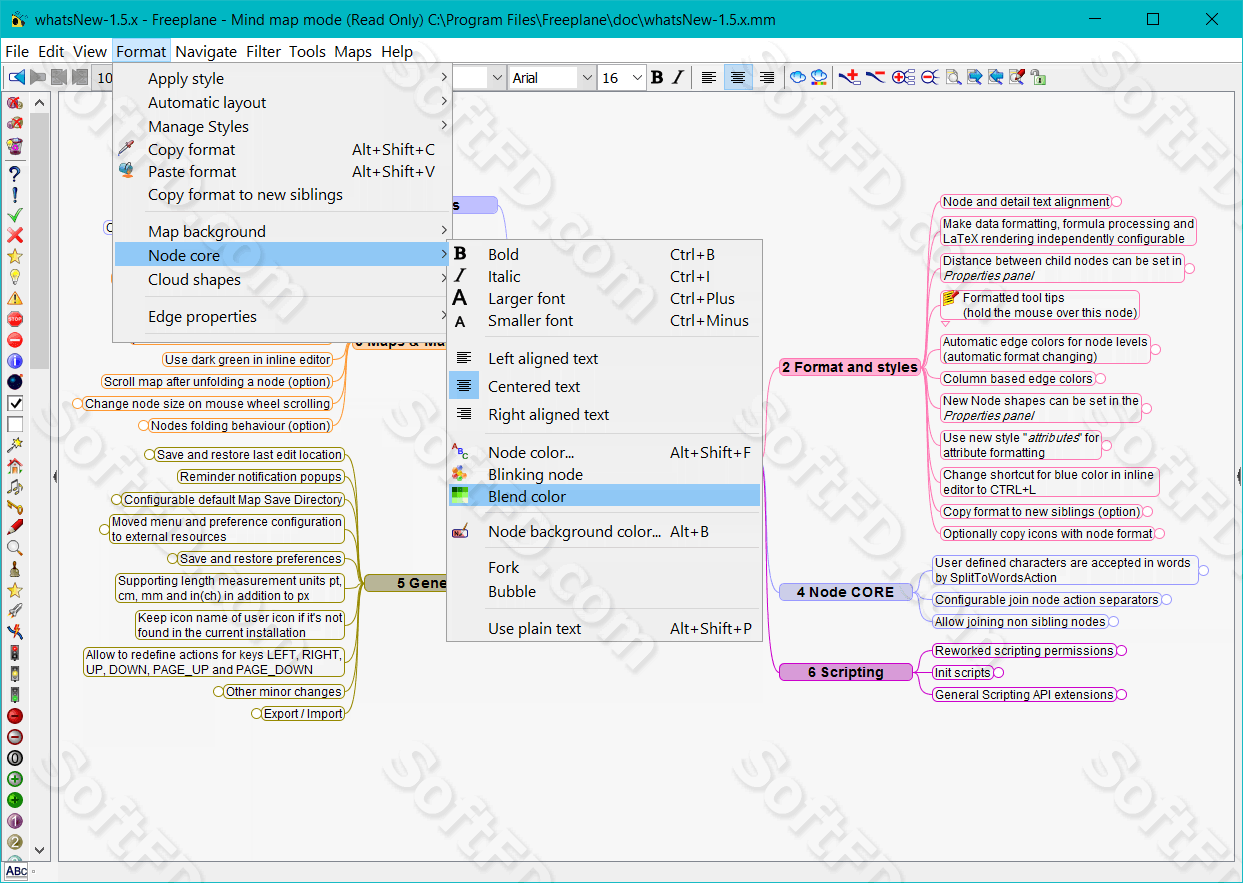The height and width of the screenshot is (883, 1243).
Task: Choose Larger font in submenu
Action: coord(604,298)
